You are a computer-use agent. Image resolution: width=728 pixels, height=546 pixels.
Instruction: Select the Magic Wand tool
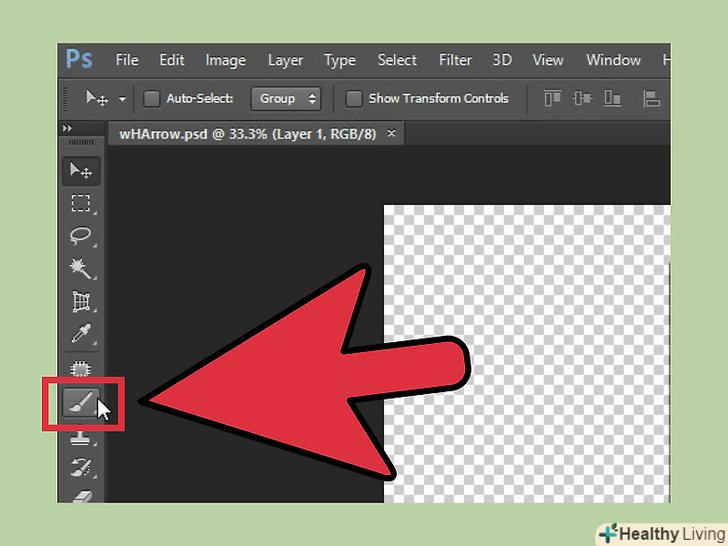81,268
